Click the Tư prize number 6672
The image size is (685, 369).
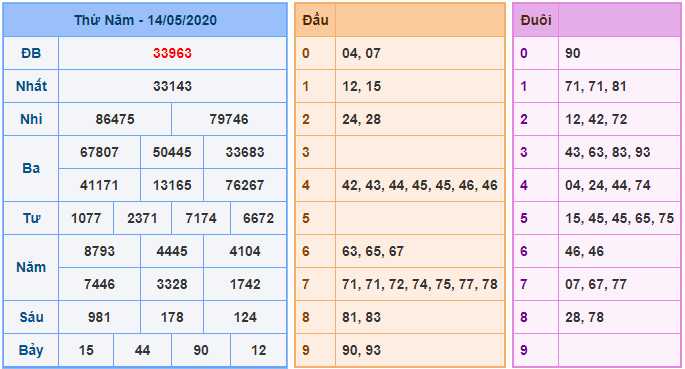tap(259, 218)
